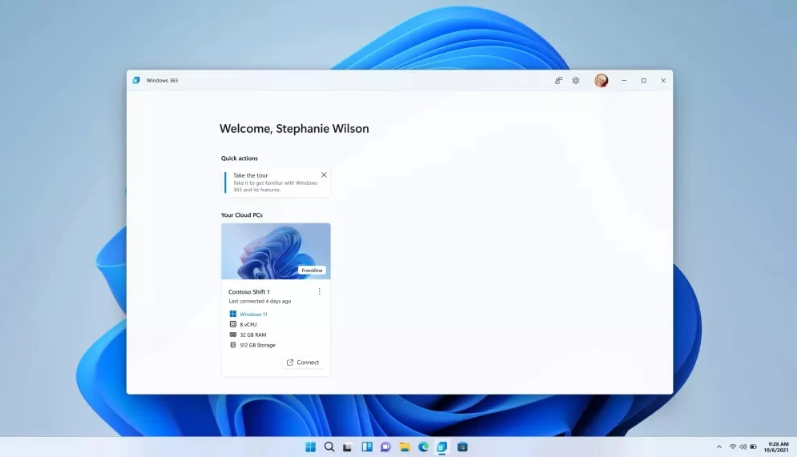Open the Windows Start menu
Screen dimensions: 797x457
pyautogui.click(x=310, y=447)
